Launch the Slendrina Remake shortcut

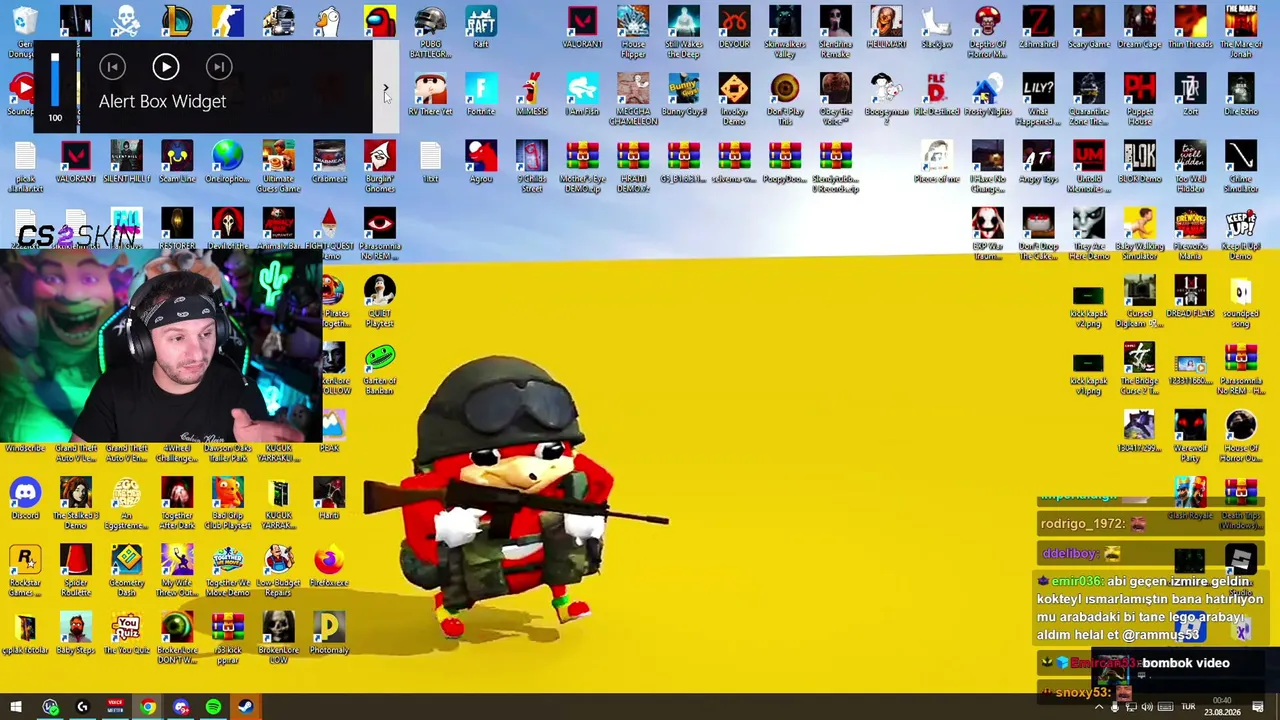coord(836,32)
